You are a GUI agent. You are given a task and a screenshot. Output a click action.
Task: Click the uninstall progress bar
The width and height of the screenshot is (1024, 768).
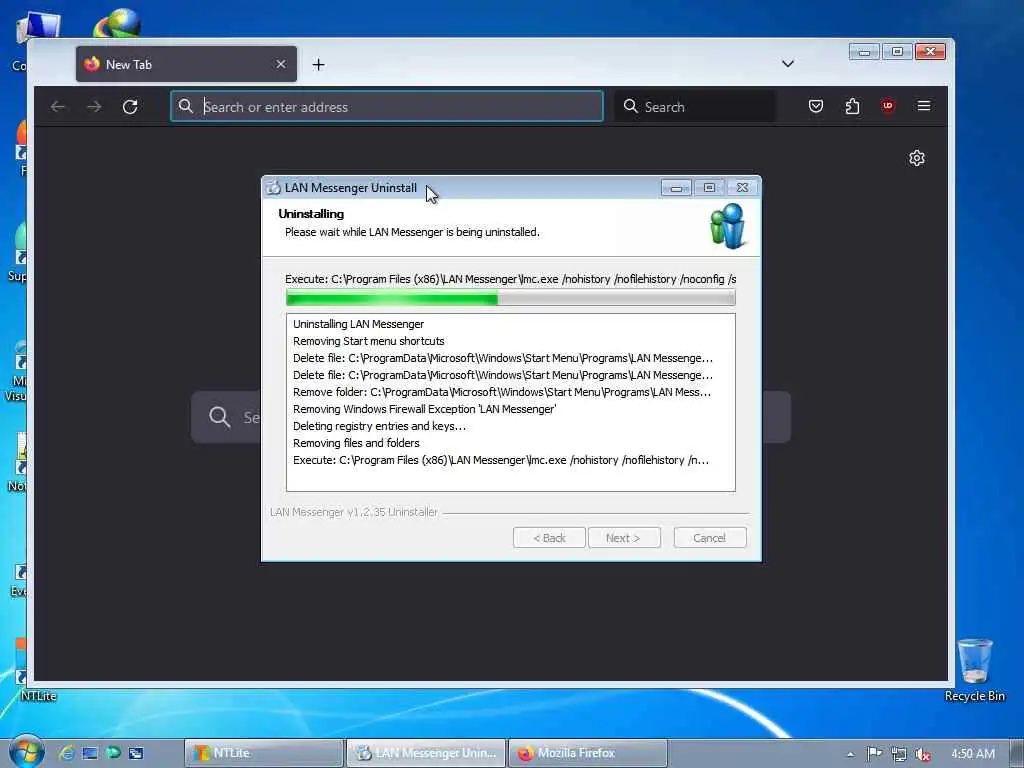click(x=511, y=299)
